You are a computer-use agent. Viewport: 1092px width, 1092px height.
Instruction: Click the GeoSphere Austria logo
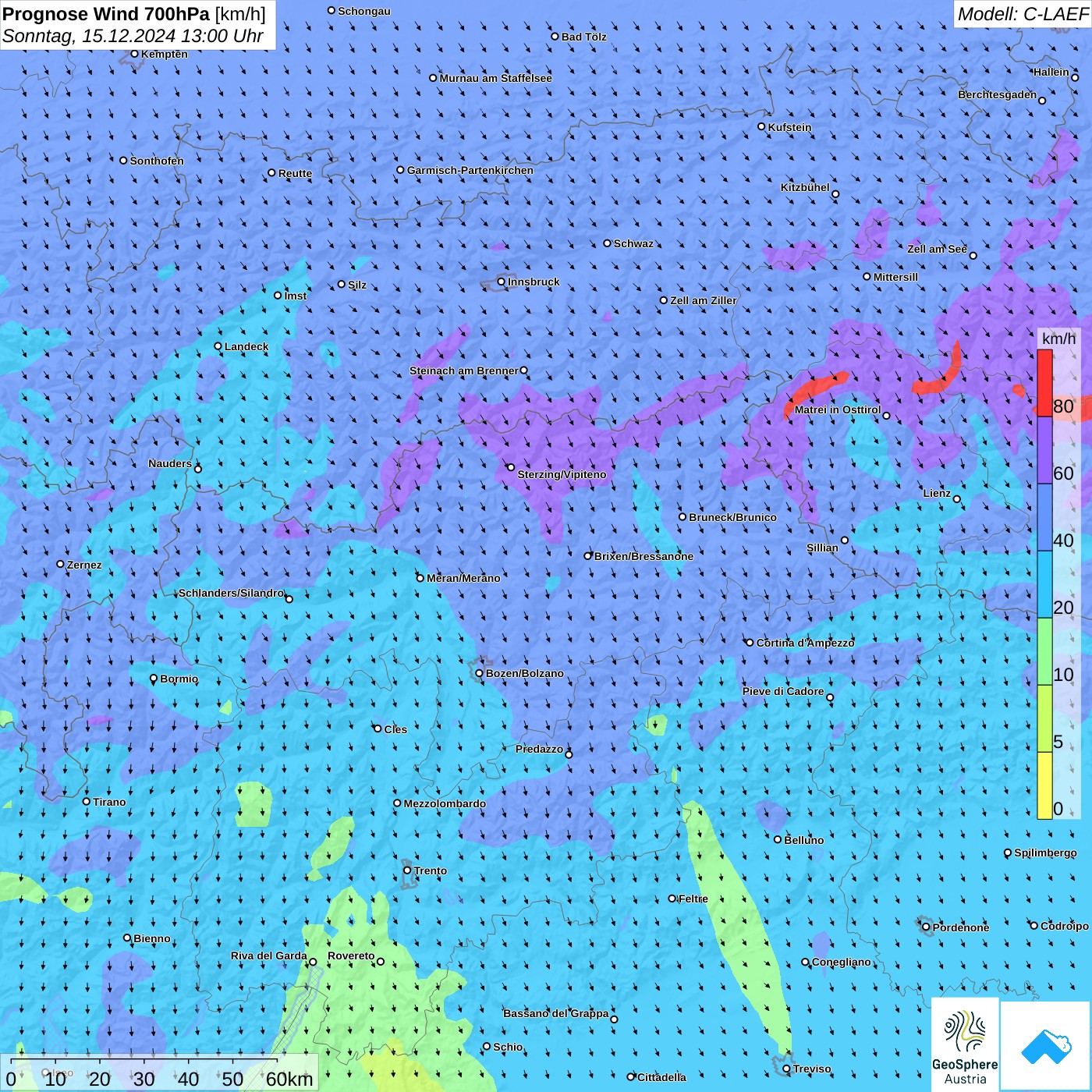[x=965, y=1045]
